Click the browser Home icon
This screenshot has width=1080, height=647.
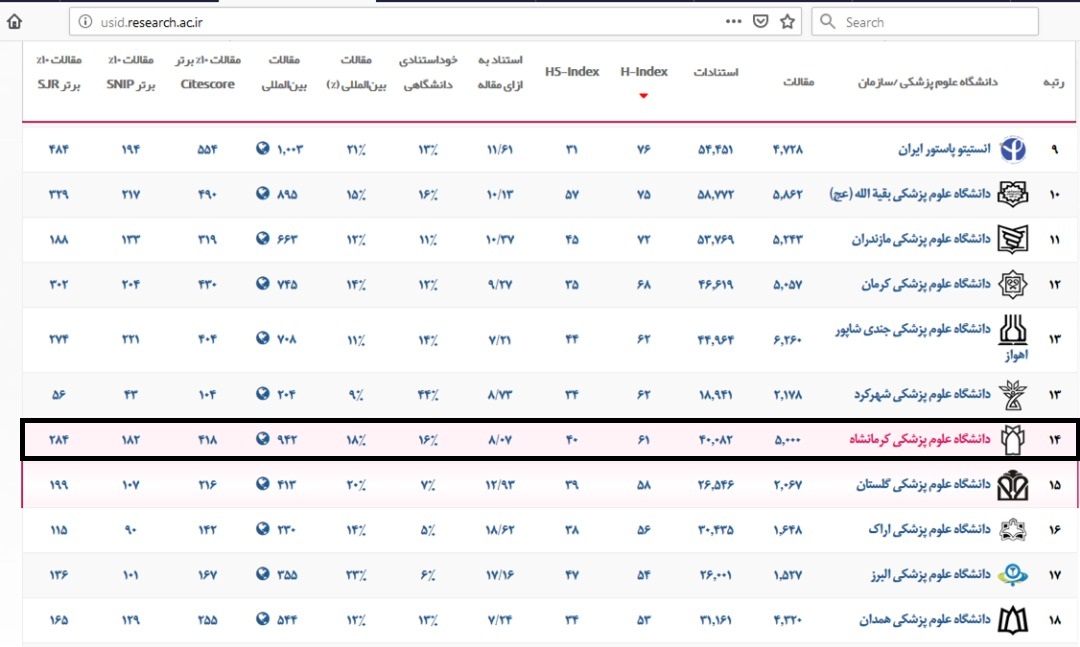pyautogui.click(x=14, y=21)
